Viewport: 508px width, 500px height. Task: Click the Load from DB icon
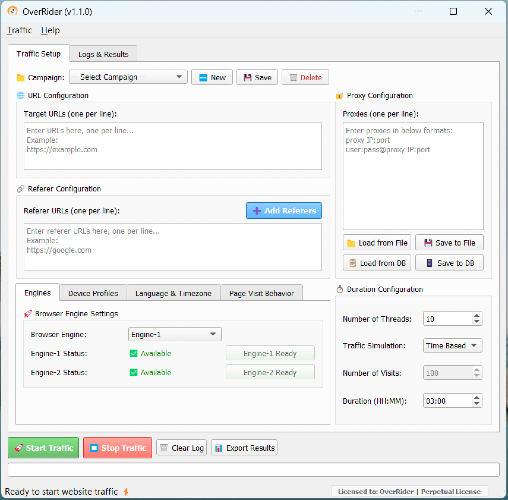[x=352, y=263]
